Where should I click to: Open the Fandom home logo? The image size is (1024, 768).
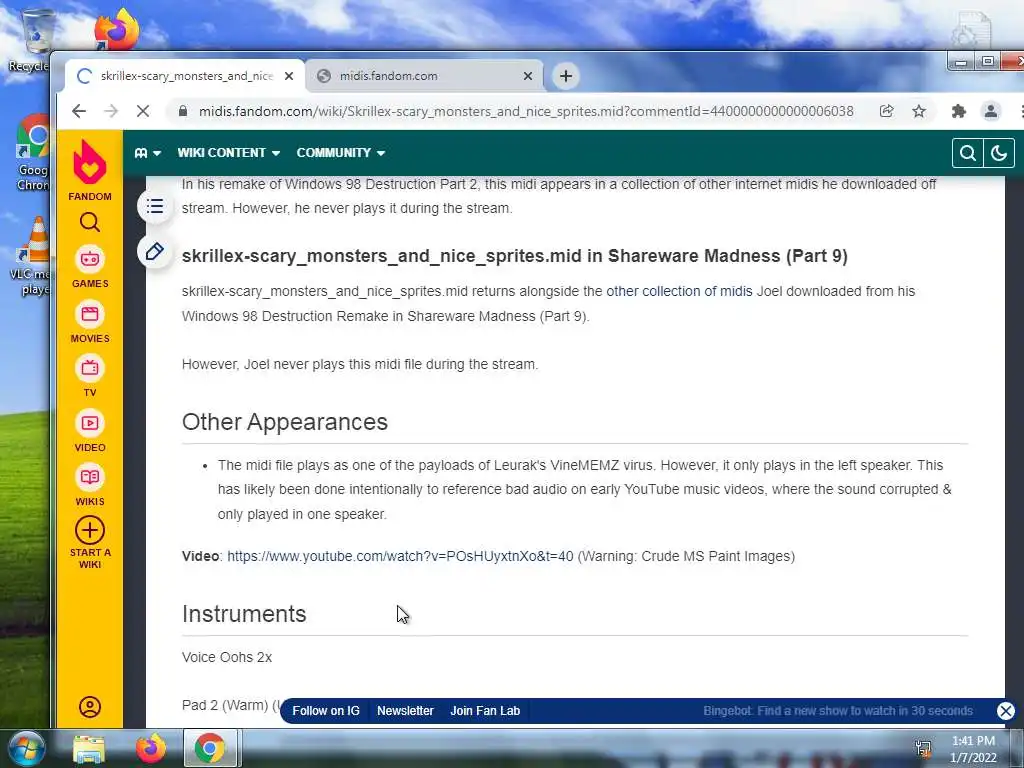click(89, 170)
